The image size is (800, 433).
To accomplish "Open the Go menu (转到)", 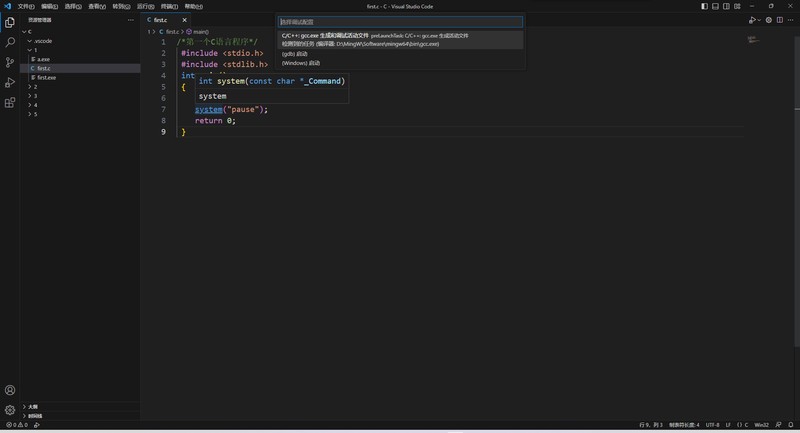I will 121,7.
